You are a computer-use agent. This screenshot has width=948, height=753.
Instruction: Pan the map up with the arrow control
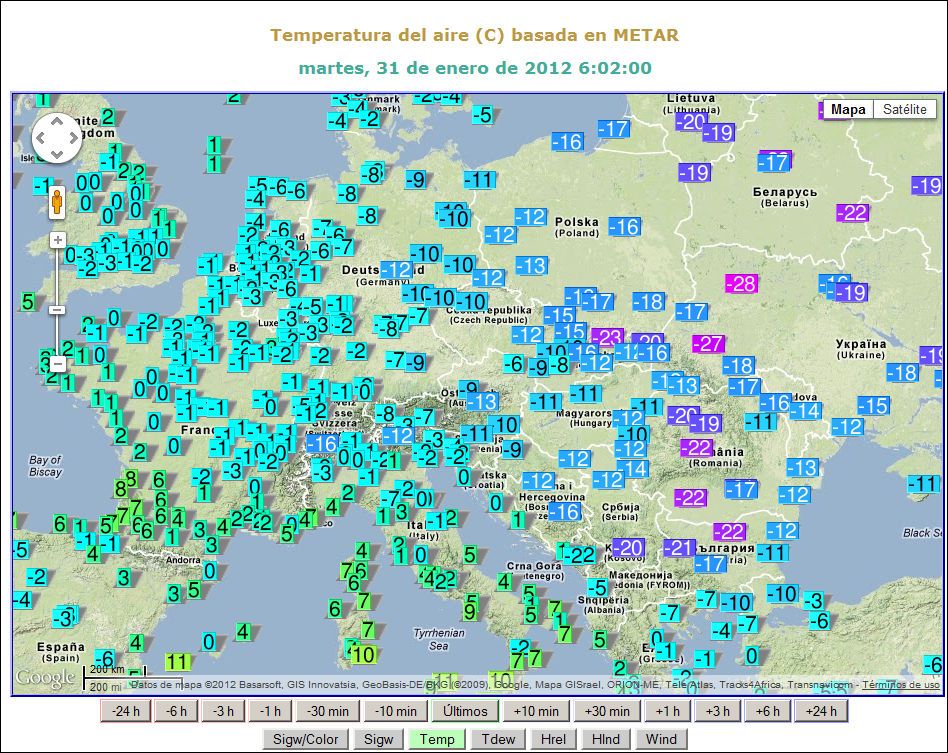[x=56, y=122]
